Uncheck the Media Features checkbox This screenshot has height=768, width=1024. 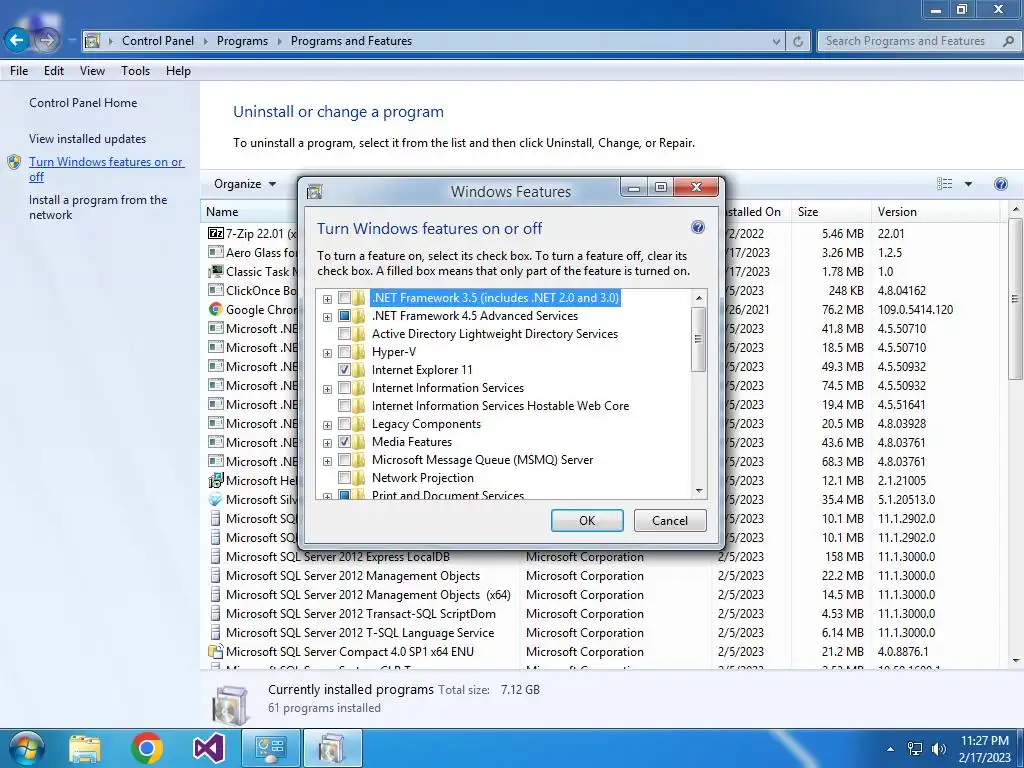(344, 442)
